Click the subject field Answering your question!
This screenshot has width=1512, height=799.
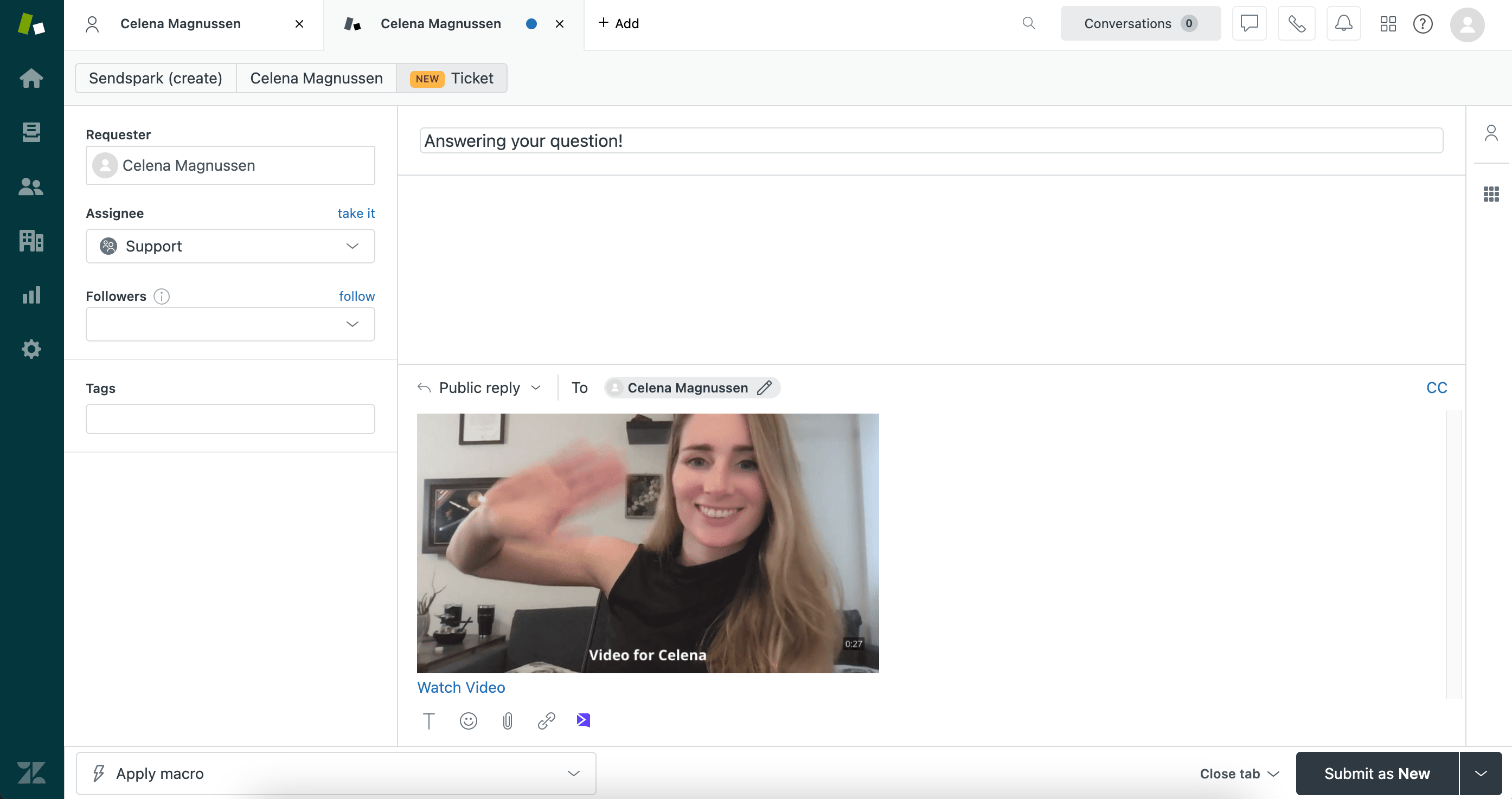[x=931, y=141]
